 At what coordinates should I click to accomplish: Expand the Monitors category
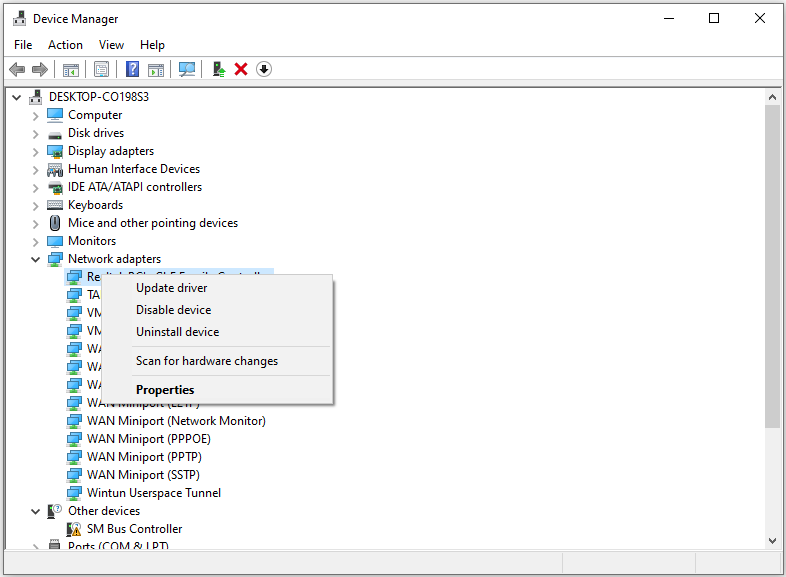36,242
